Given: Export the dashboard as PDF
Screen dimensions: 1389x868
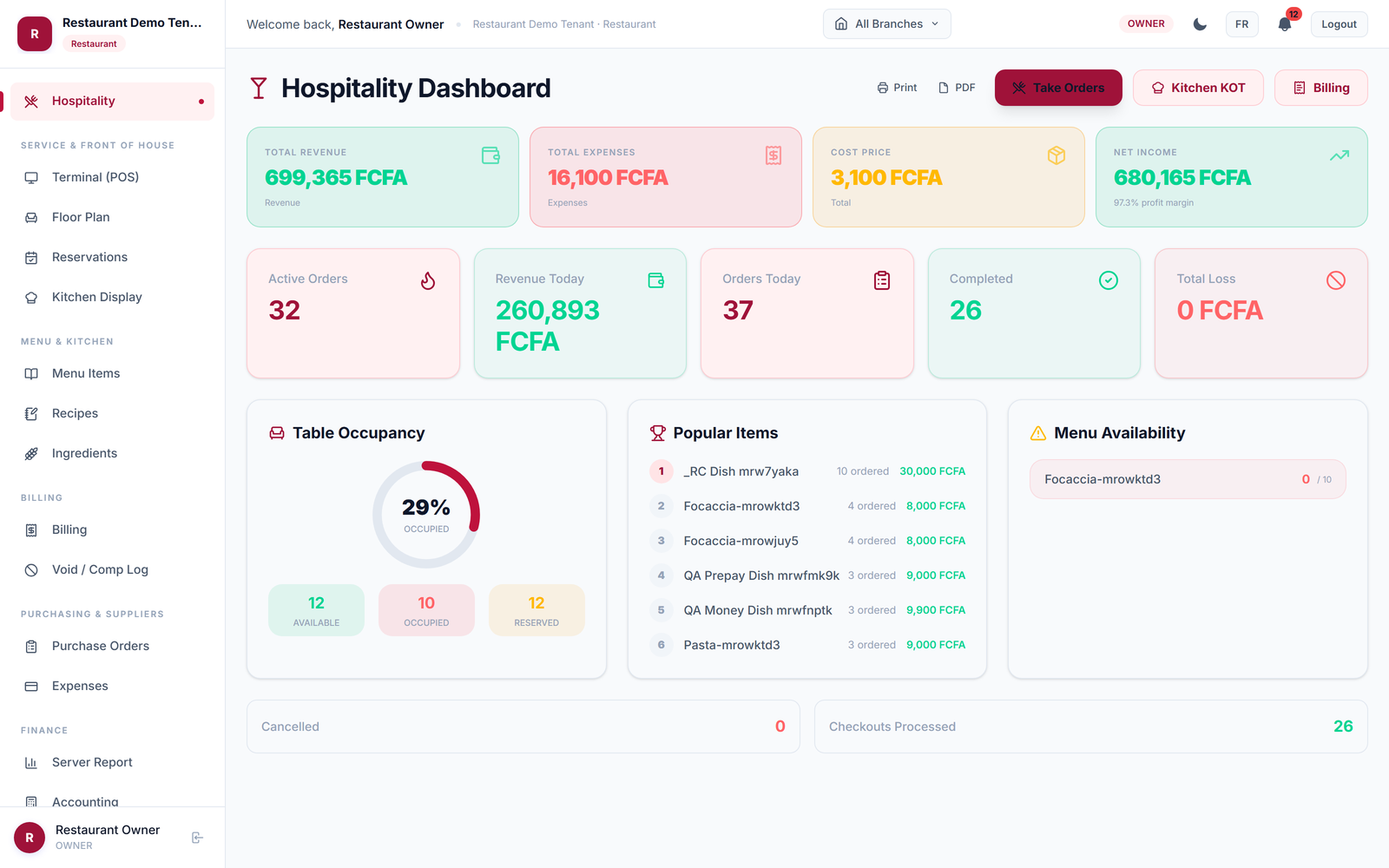Looking at the screenshot, I should [957, 88].
